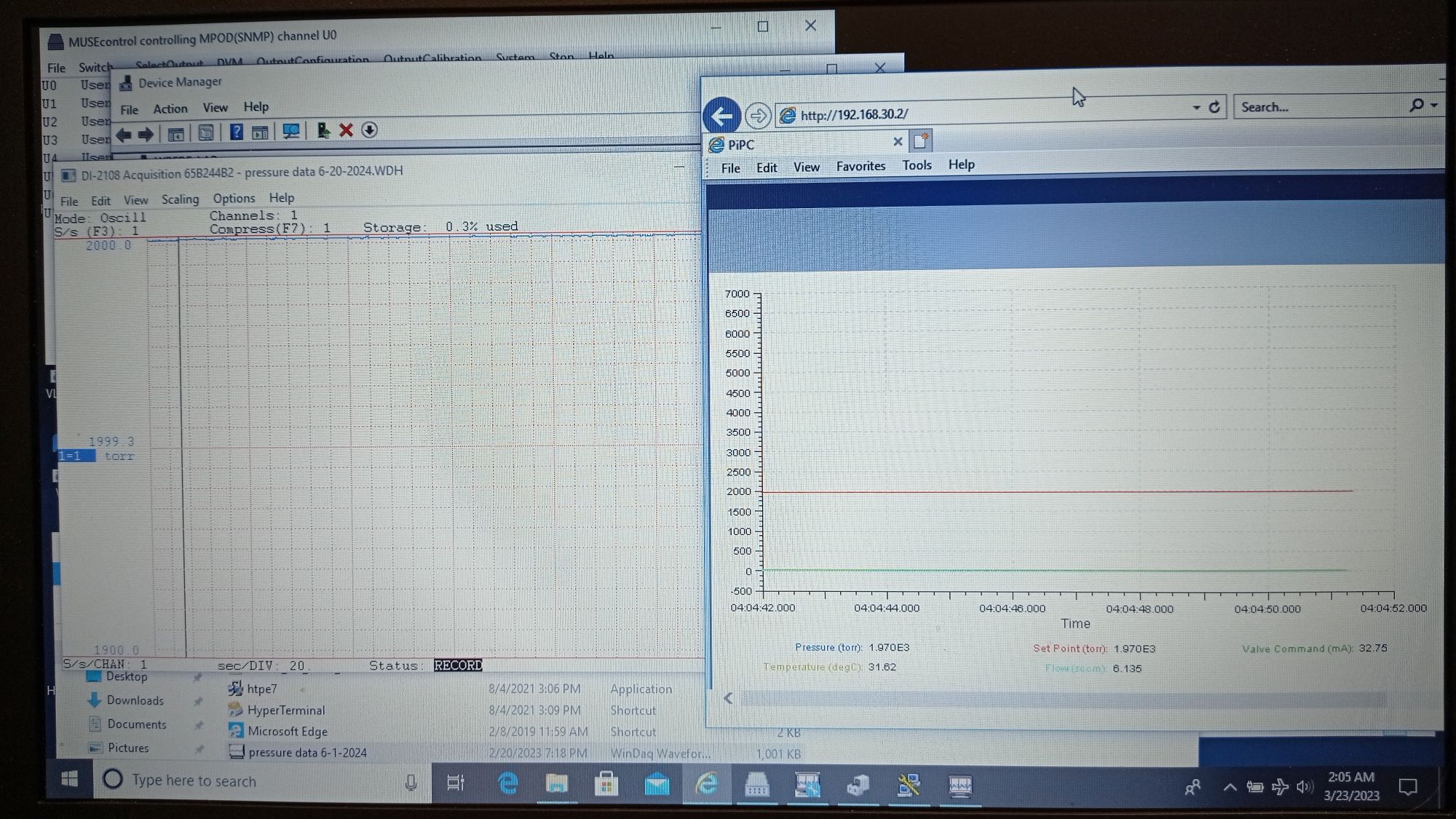Click the Windows Start button
This screenshot has width=1456, height=819.
pyautogui.click(x=69, y=780)
